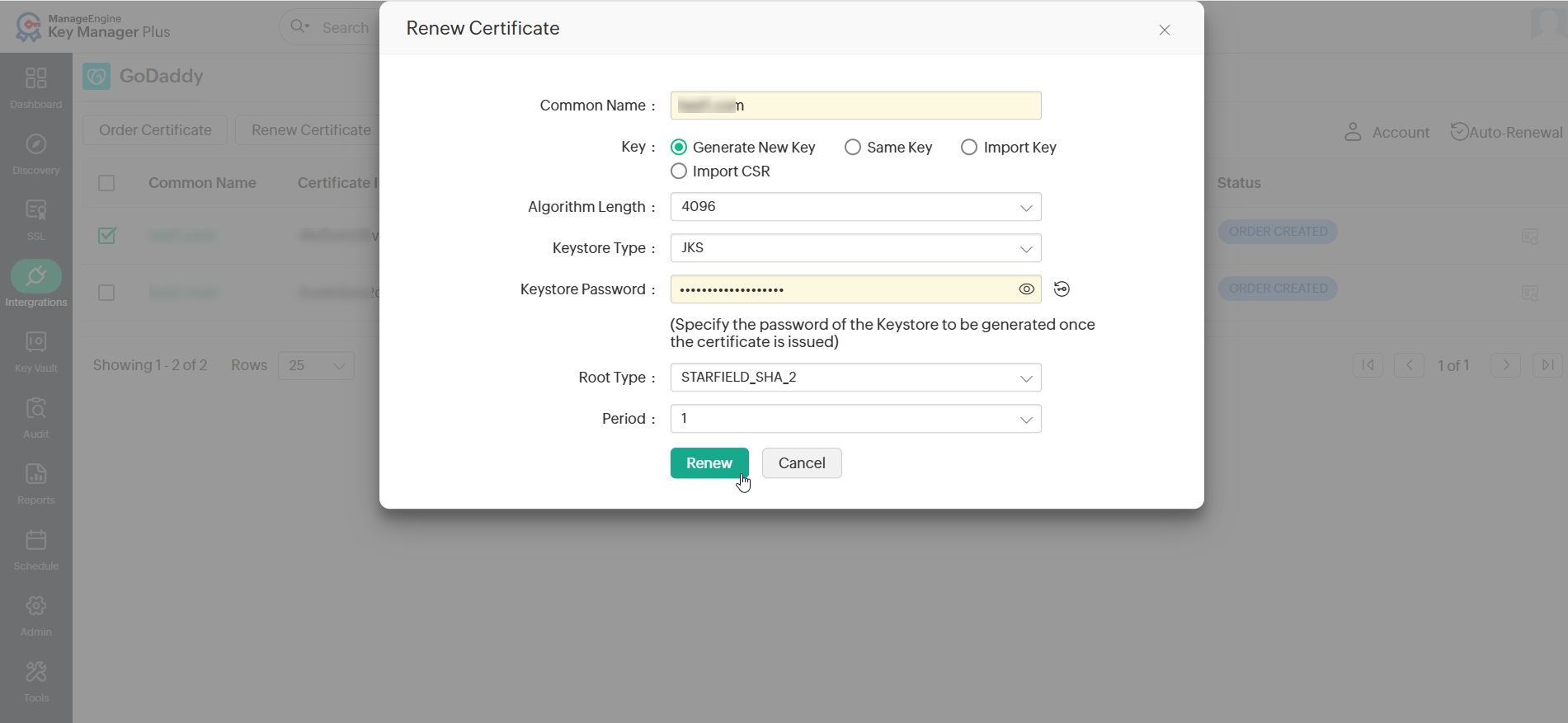Click the Key Manager Plus logo
Screen dimensions: 1568x723
click(x=93, y=26)
